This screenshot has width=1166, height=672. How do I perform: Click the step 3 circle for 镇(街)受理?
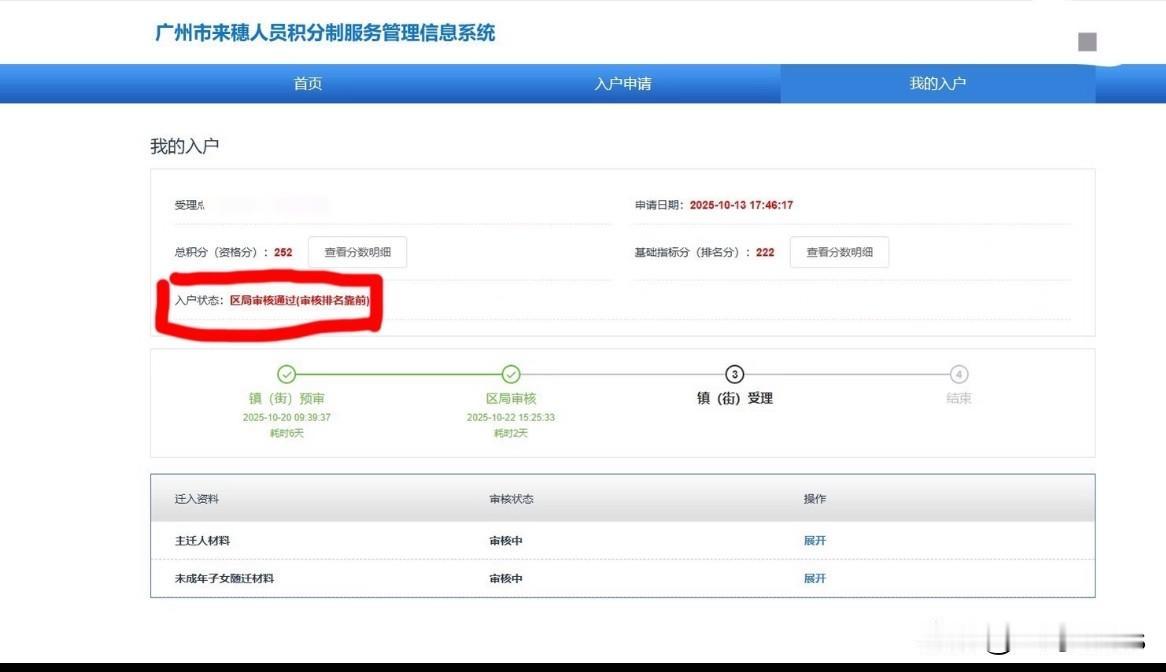coord(735,375)
